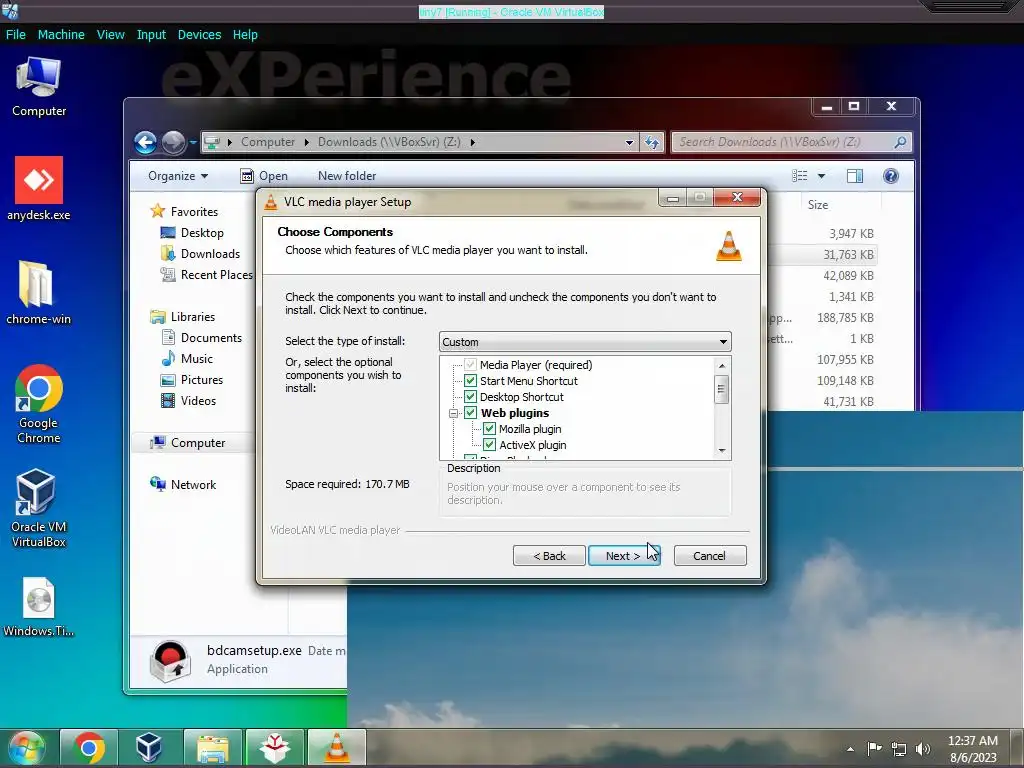1024x768 pixels.
Task: Click the volume speaker tray icon
Action: point(923,748)
